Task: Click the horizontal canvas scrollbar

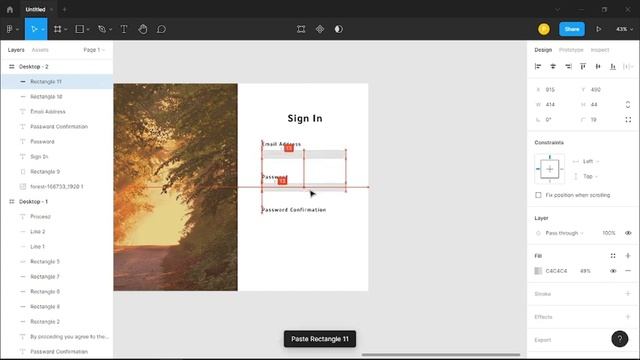Action: pos(441,355)
